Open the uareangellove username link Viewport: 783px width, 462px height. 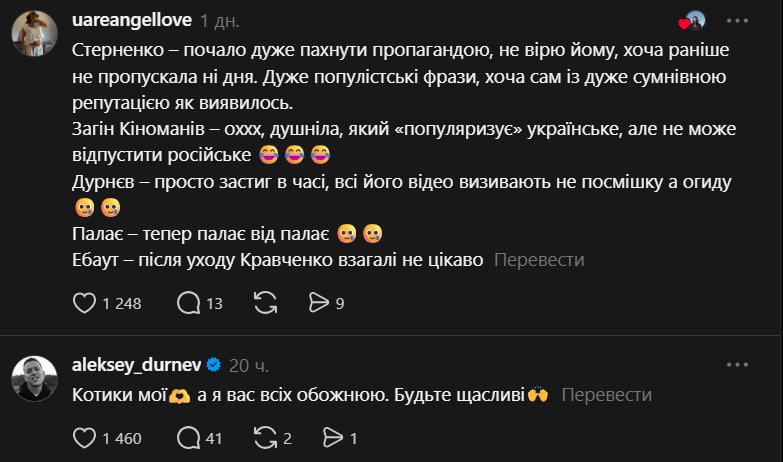pyautogui.click(x=133, y=20)
